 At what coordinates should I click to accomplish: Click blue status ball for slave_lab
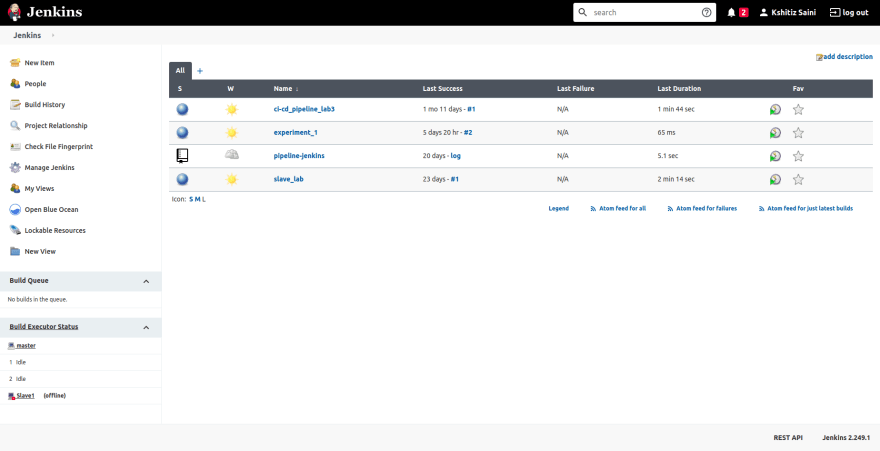(182, 180)
